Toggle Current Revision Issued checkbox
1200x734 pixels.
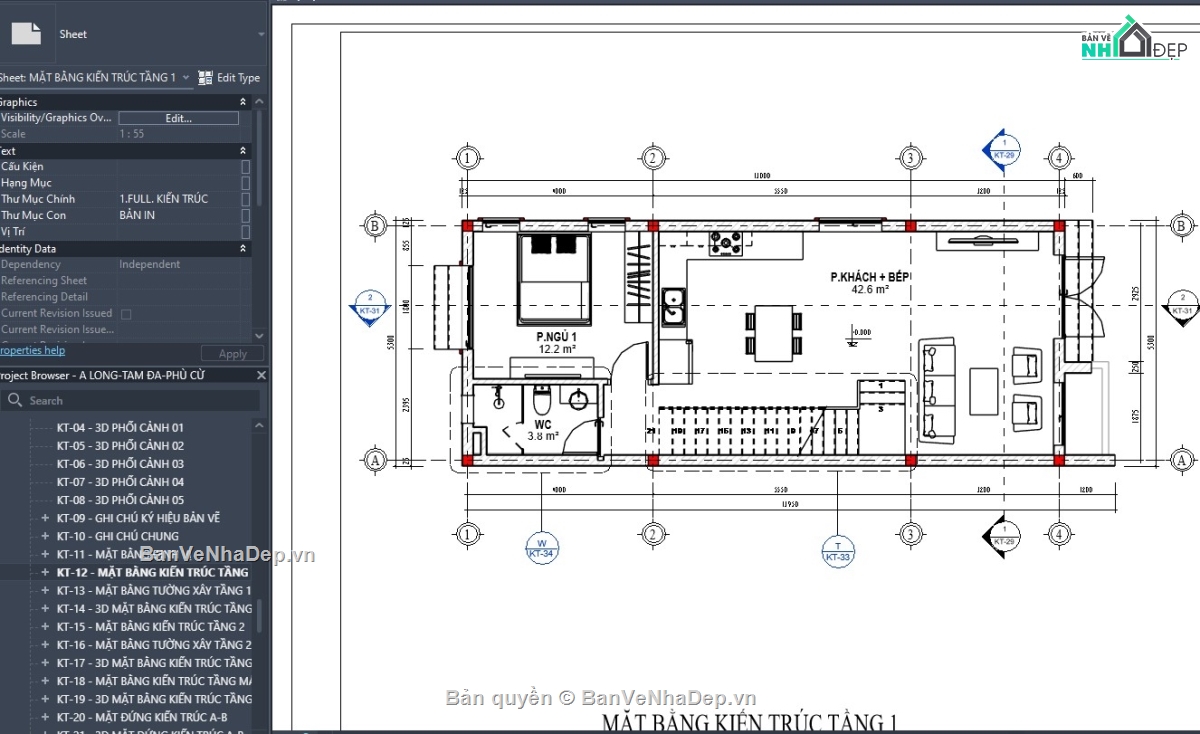coord(126,314)
